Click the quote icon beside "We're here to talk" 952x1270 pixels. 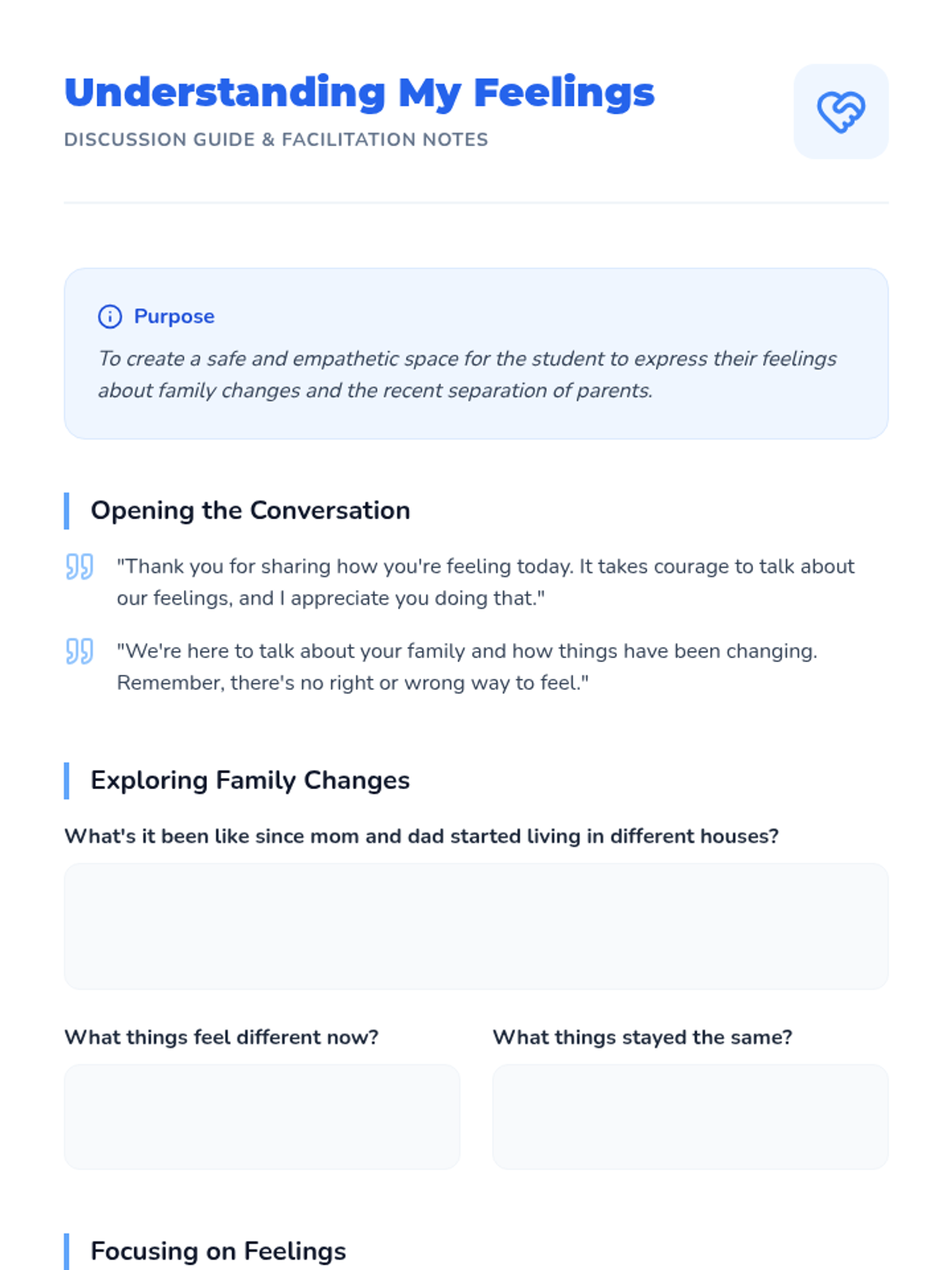(79, 652)
